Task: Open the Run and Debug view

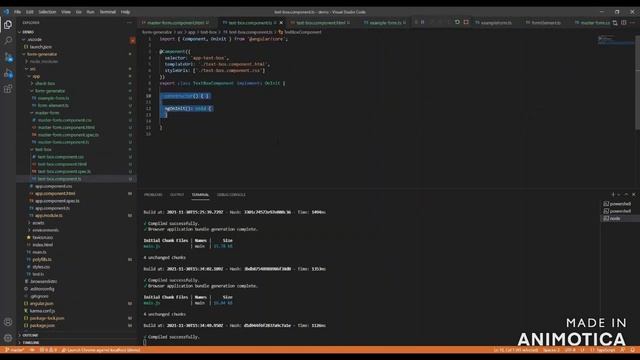Action: 8,73
